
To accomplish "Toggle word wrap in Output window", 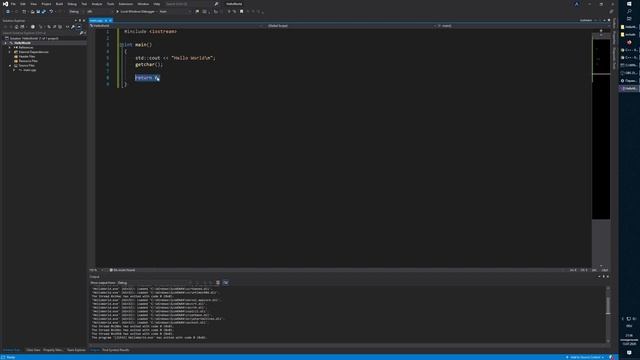I will tap(226, 282).
